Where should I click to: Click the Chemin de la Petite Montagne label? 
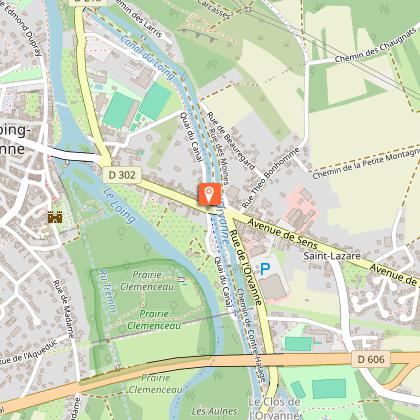(366, 163)
